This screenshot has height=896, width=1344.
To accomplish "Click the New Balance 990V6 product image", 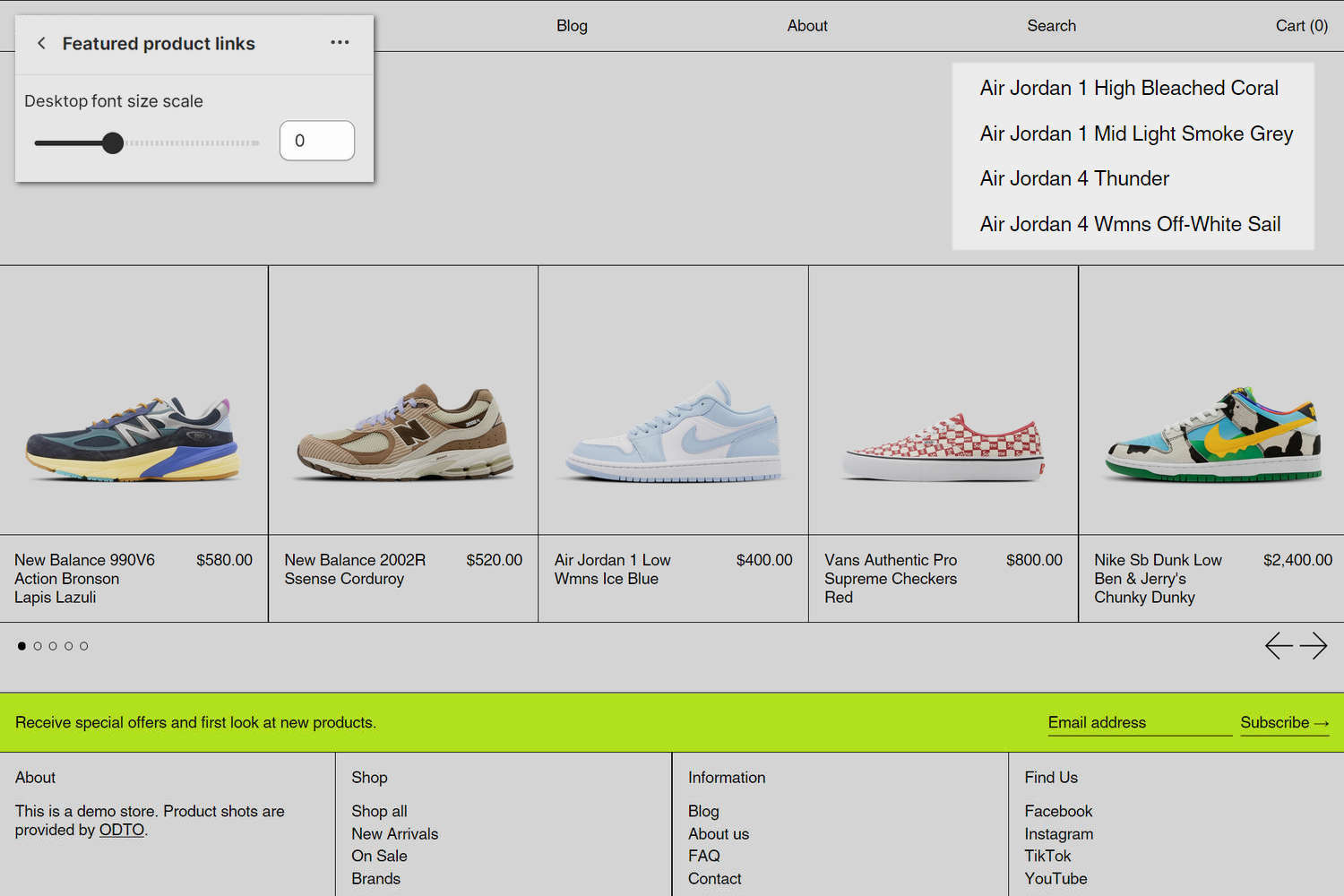I will pyautogui.click(x=134, y=401).
